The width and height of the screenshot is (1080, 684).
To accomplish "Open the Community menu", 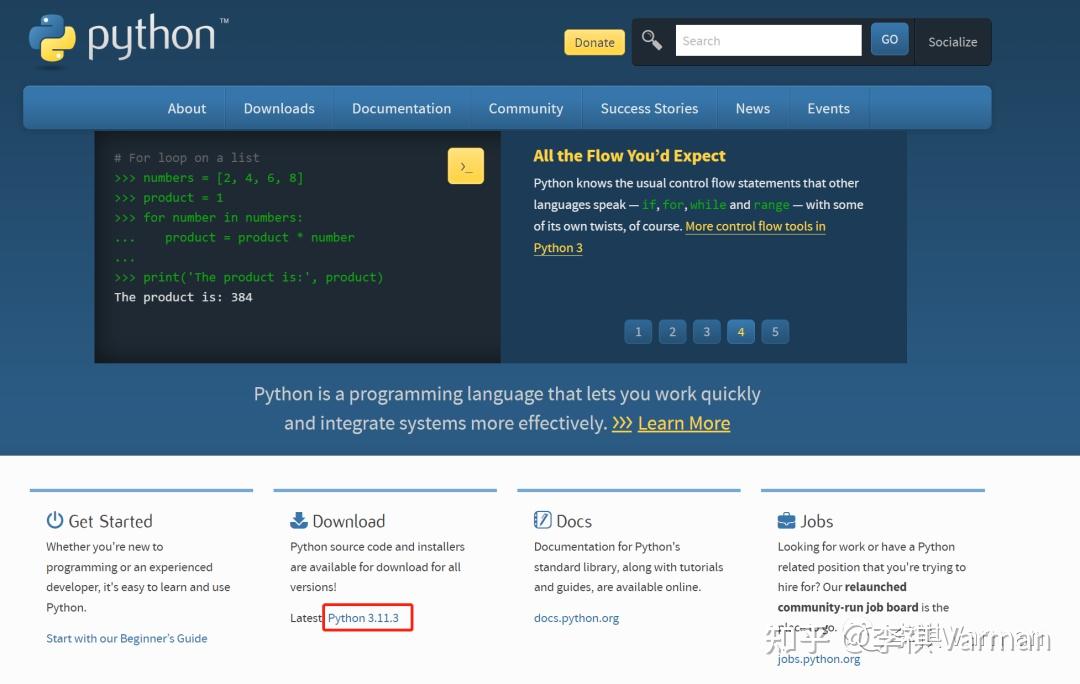I will coord(526,108).
